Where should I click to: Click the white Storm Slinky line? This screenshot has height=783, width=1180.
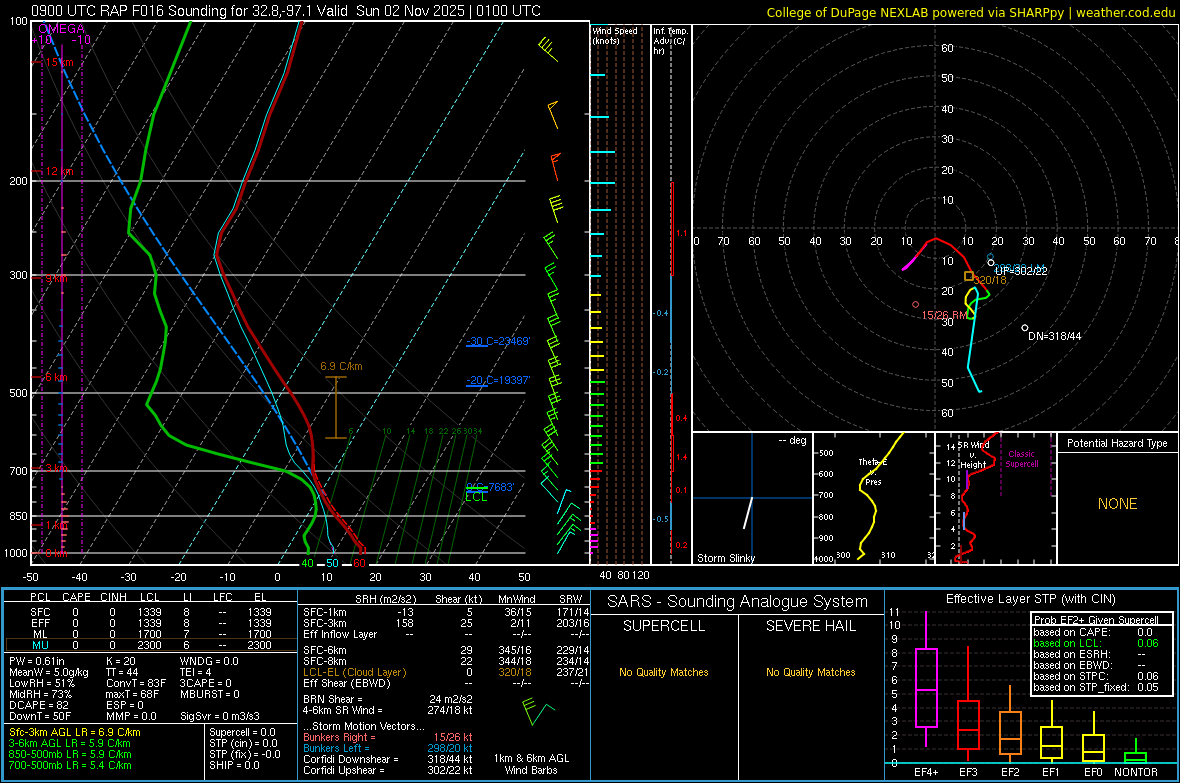748,512
